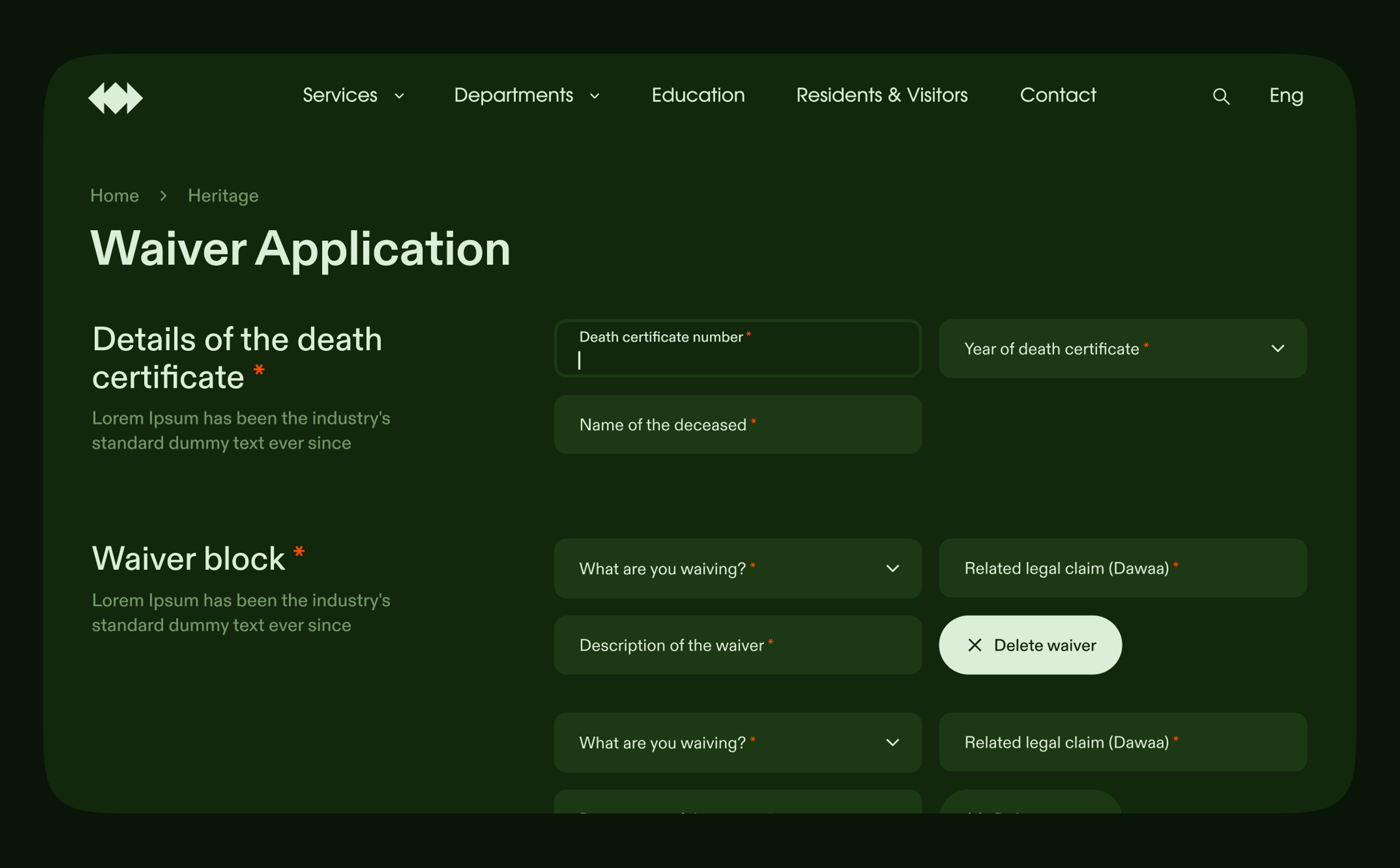Click the second Related legal claim (Dawaa) field
1400x868 pixels.
(1122, 742)
